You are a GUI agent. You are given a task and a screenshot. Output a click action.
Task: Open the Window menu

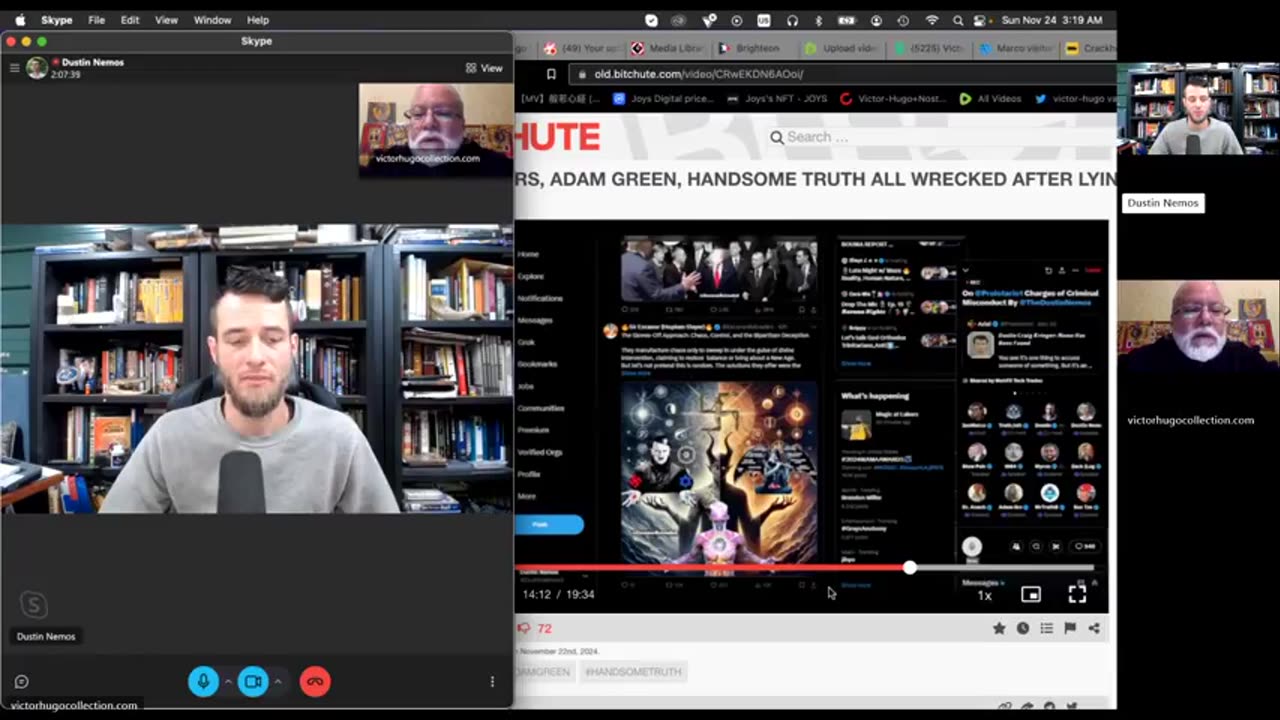[x=212, y=20]
